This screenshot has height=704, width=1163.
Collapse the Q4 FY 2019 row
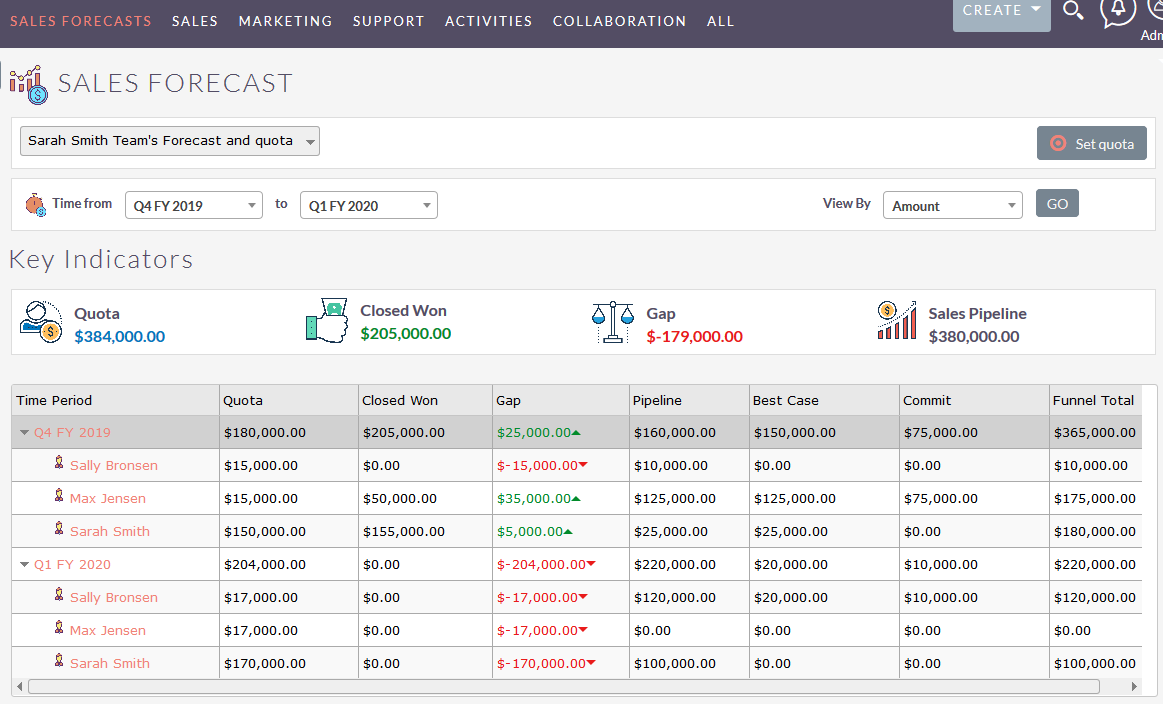pos(24,432)
